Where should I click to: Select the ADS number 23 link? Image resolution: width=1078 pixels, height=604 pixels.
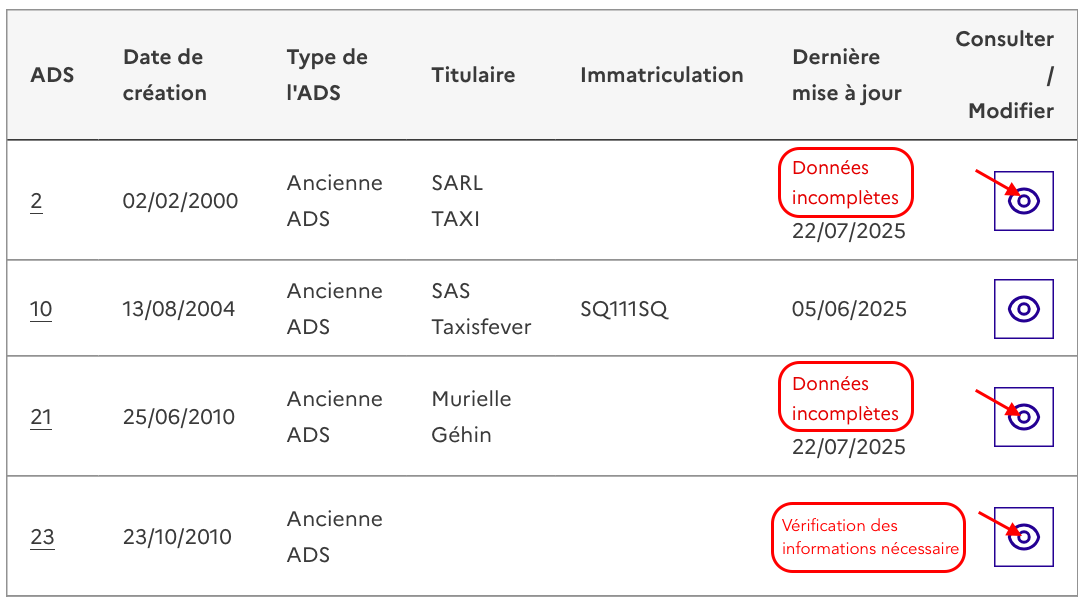42,537
